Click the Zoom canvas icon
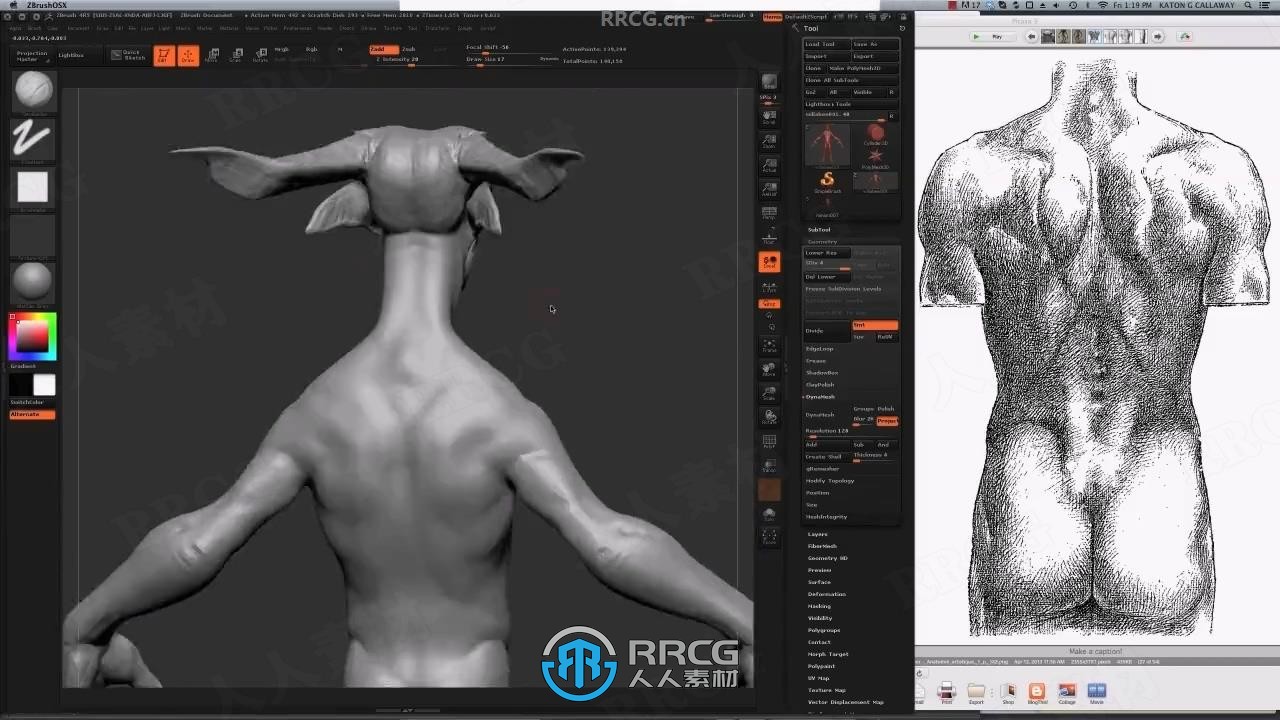The image size is (1280, 720). (x=769, y=141)
